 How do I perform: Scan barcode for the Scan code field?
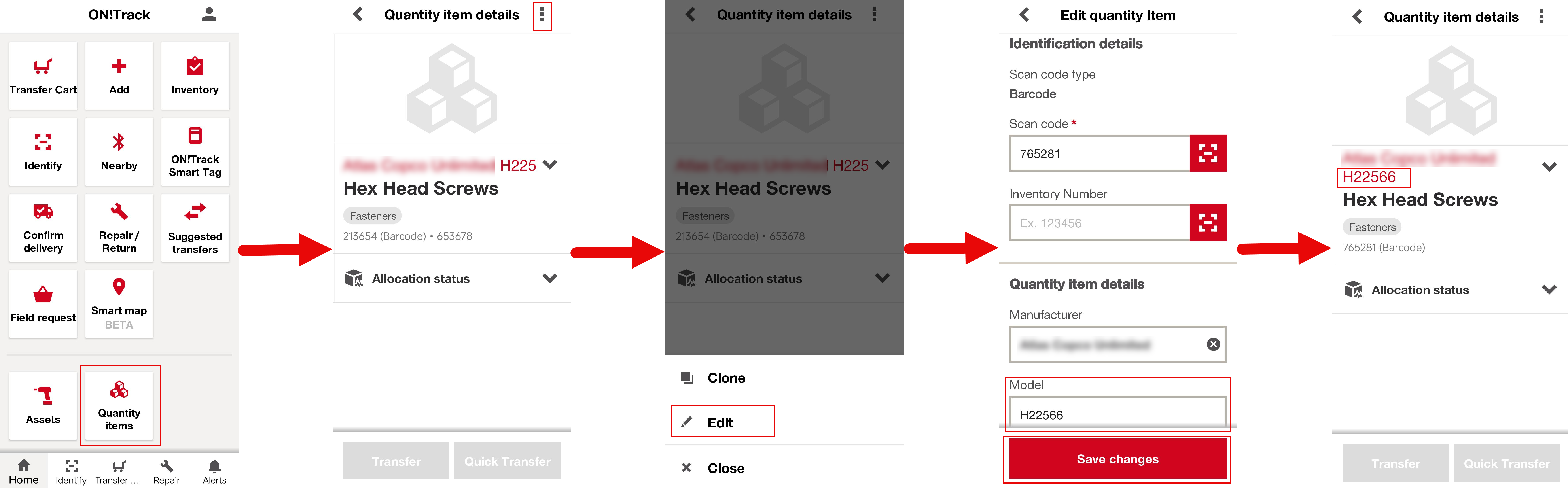point(1208,153)
